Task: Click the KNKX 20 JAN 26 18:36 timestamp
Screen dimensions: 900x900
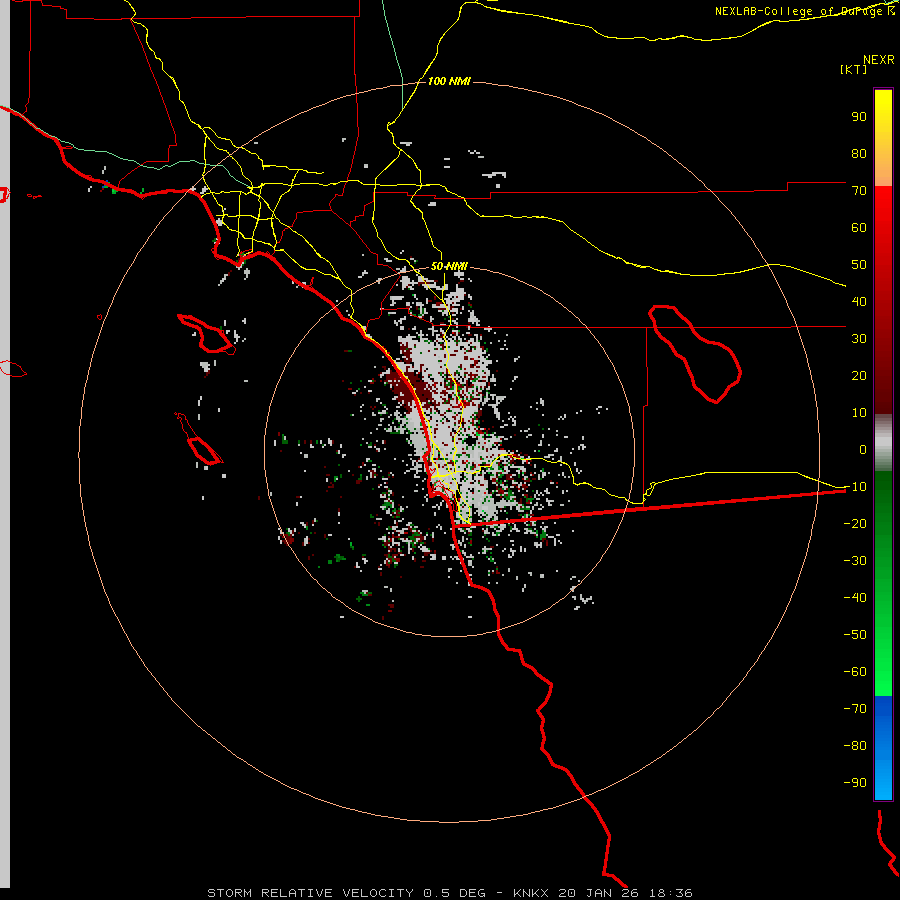Action: coord(603,893)
